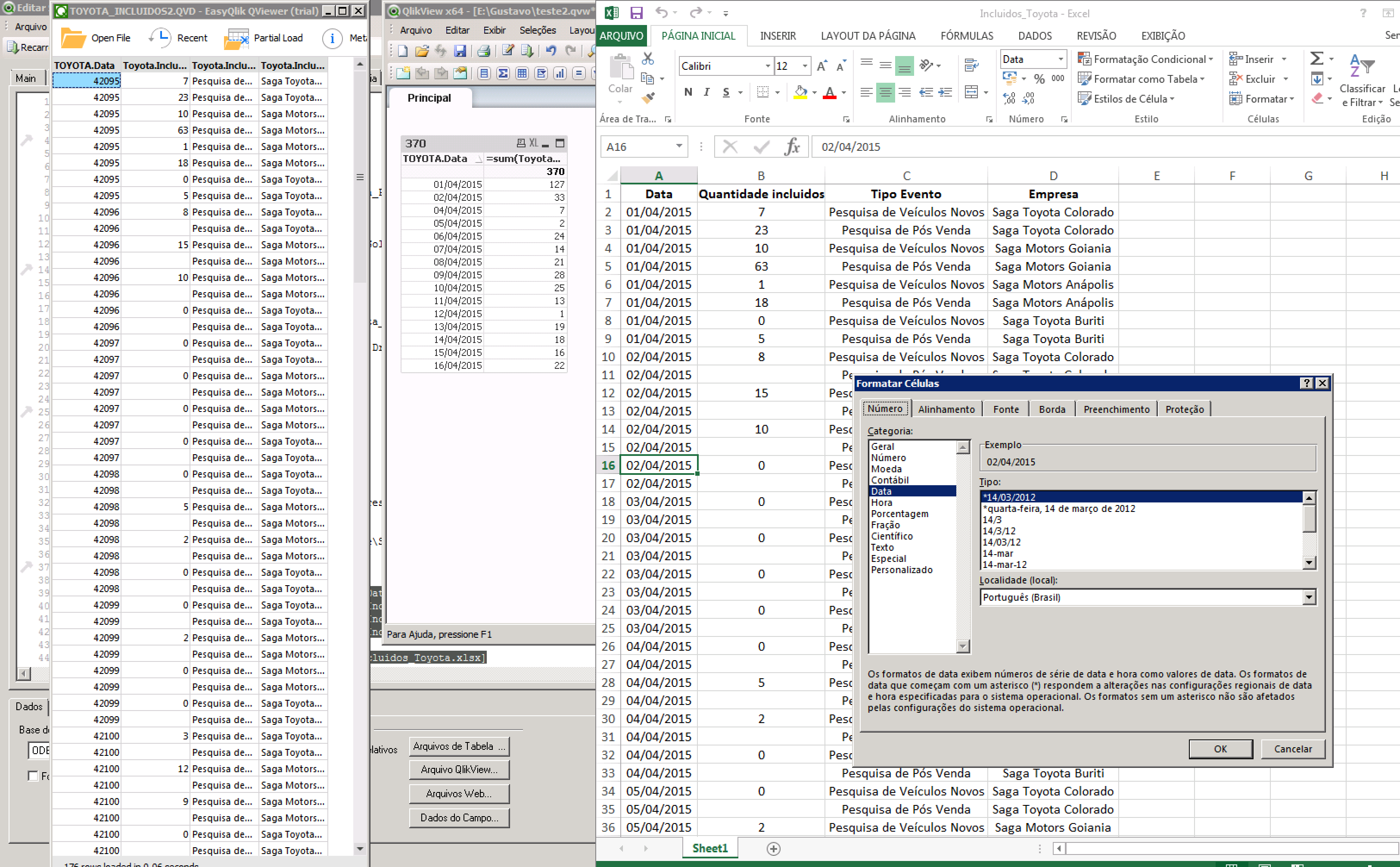Click the wrap text icon in Excel
Image resolution: width=1400 pixels, height=867 pixels.
click(x=971, y=65)
